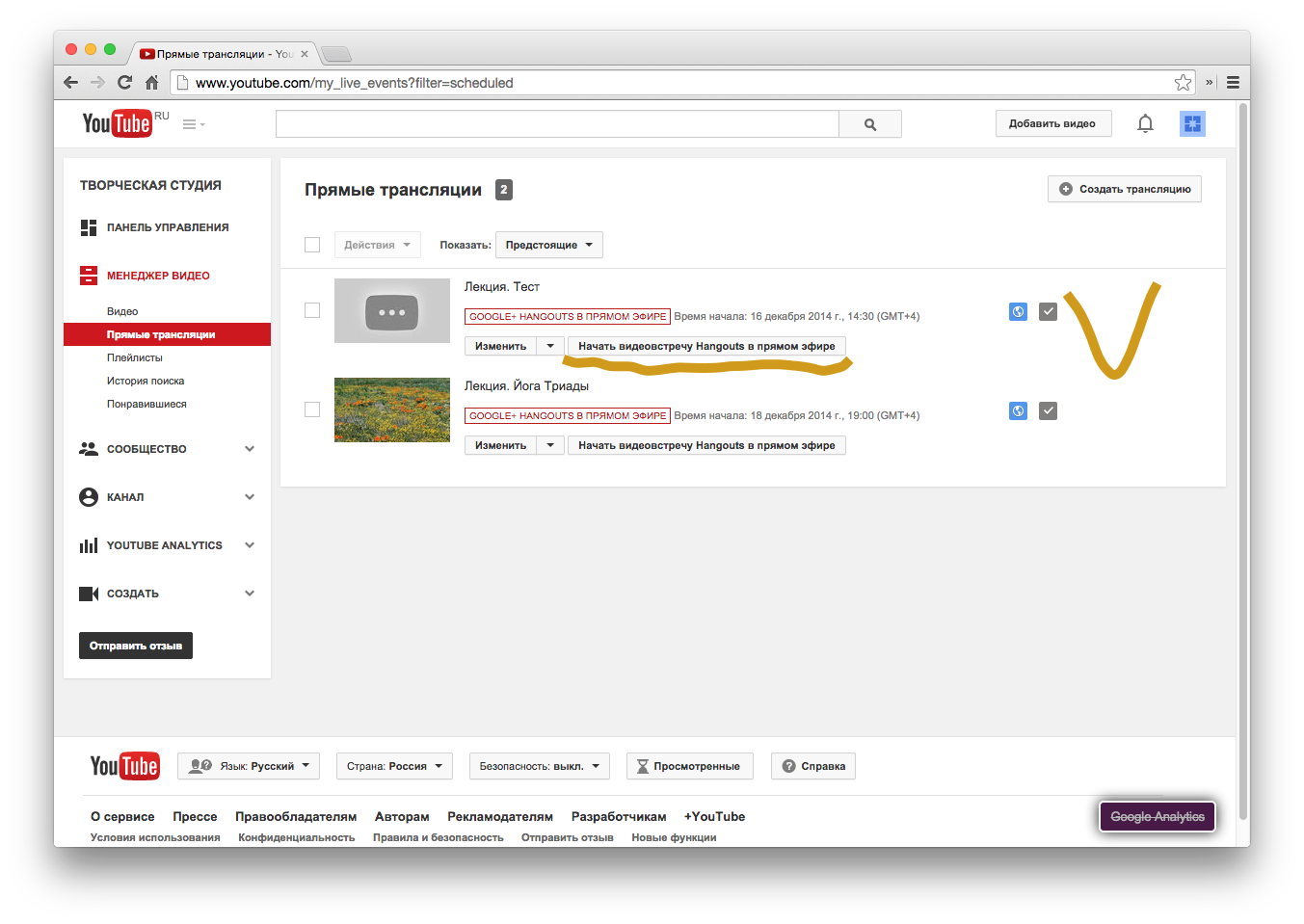1304x924 pixels.
Task: Open the Предстоящие filter dropdown
Action: click(x=548, y=245)
